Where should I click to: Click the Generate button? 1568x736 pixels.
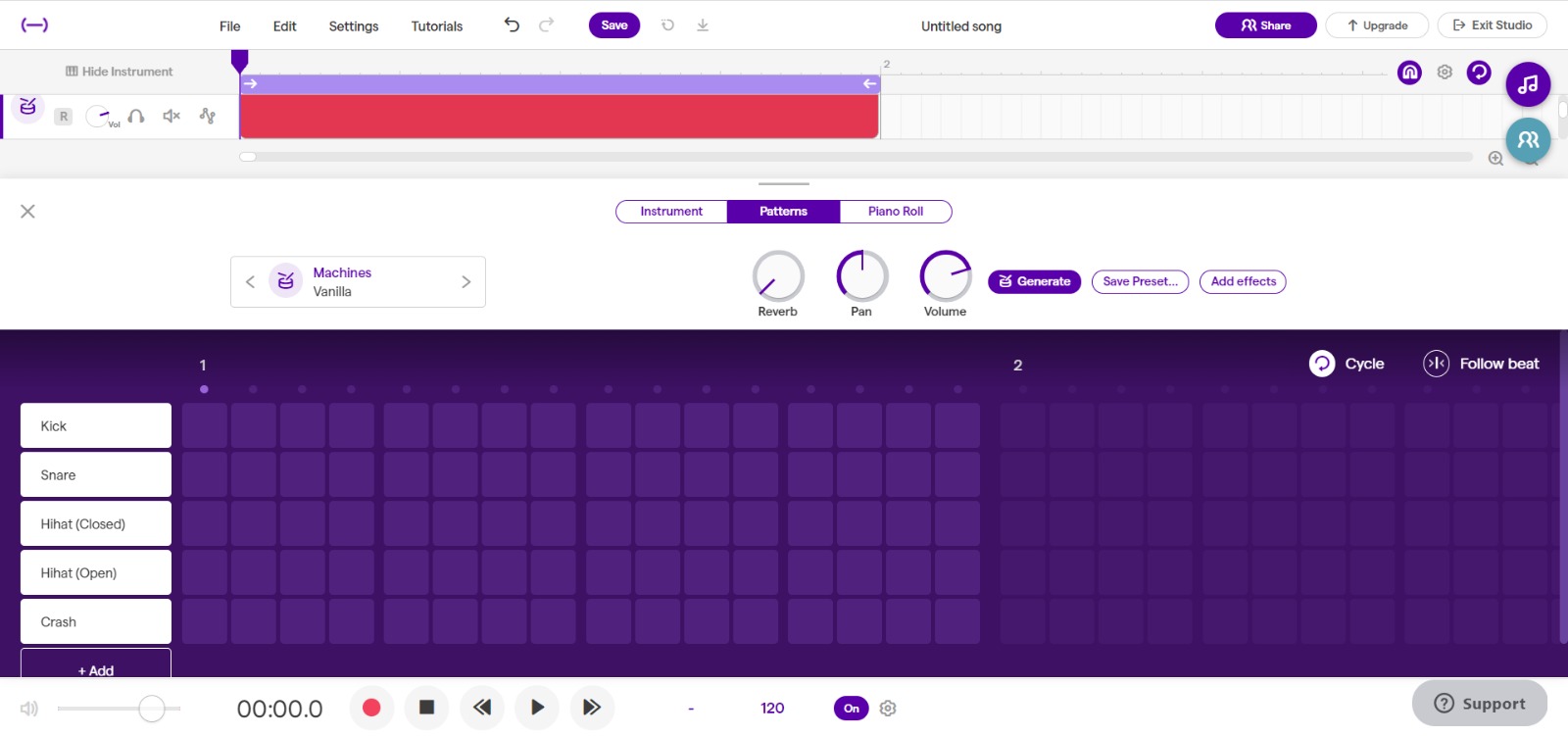[1034, 281]
